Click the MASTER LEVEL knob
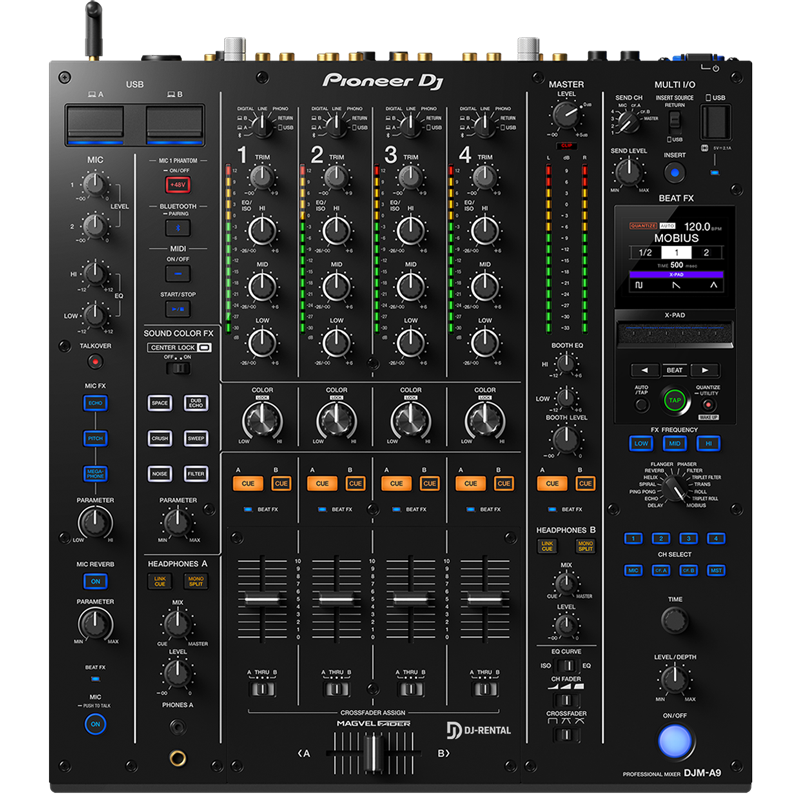The image size is (800, 800). (566, 115)
